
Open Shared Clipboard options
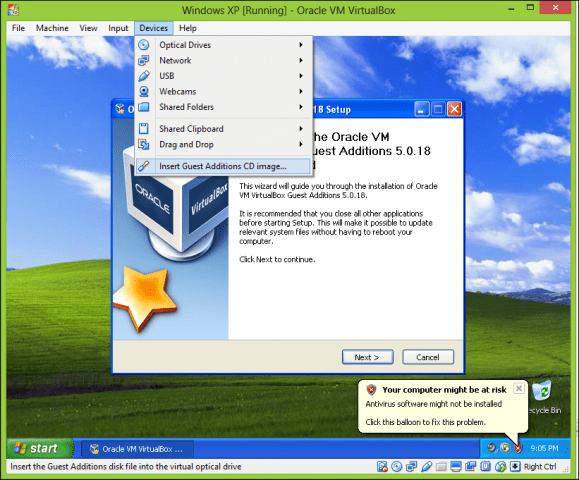(223, 129)
